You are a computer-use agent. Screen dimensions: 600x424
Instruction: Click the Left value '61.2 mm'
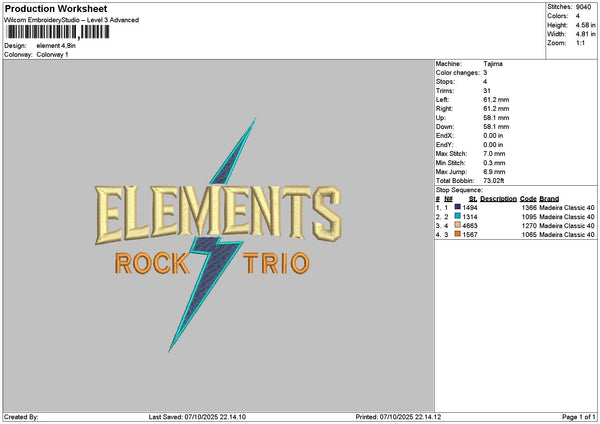pos(496,100)
